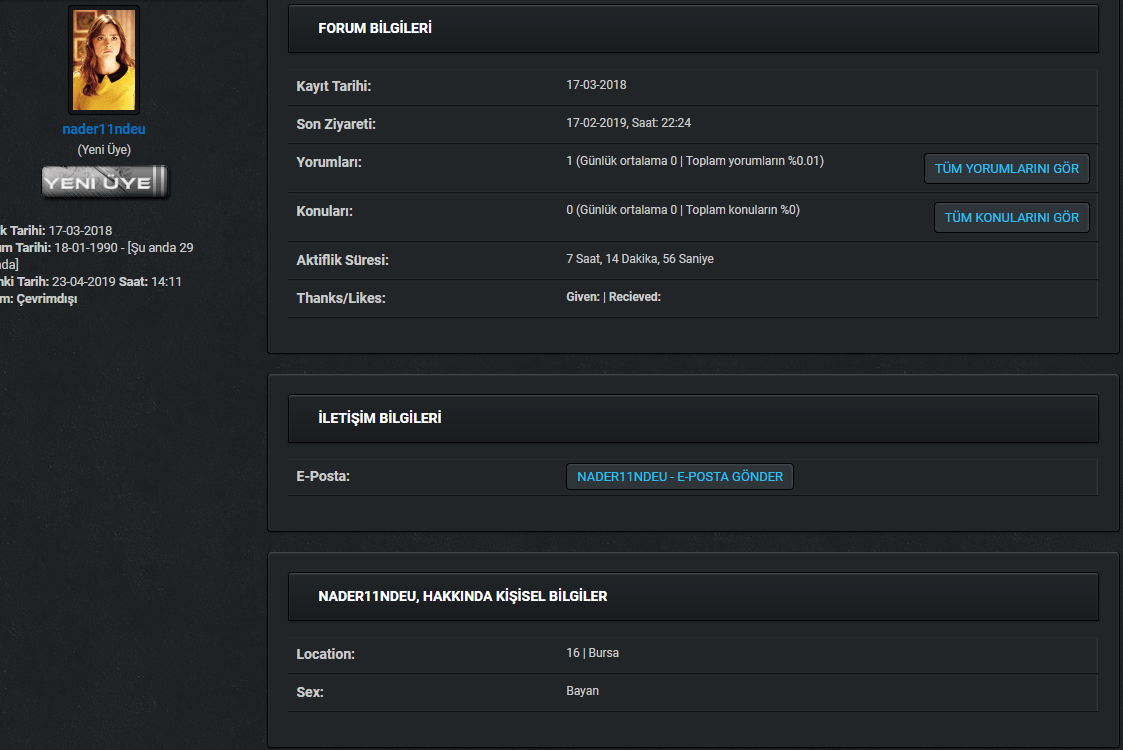Open Tüm Yorumlarını Gör button

point(1006,168)
